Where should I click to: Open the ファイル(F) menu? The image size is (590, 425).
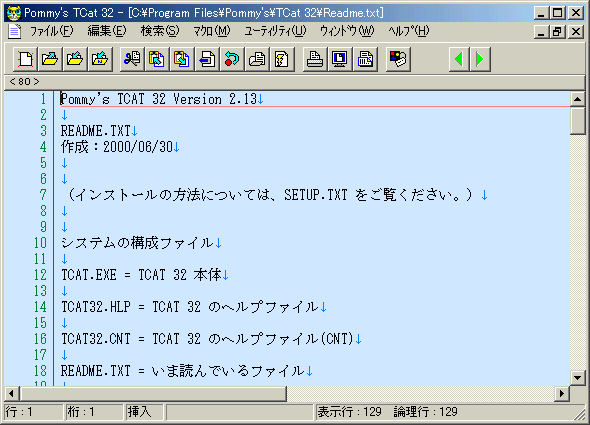point(52,31)
